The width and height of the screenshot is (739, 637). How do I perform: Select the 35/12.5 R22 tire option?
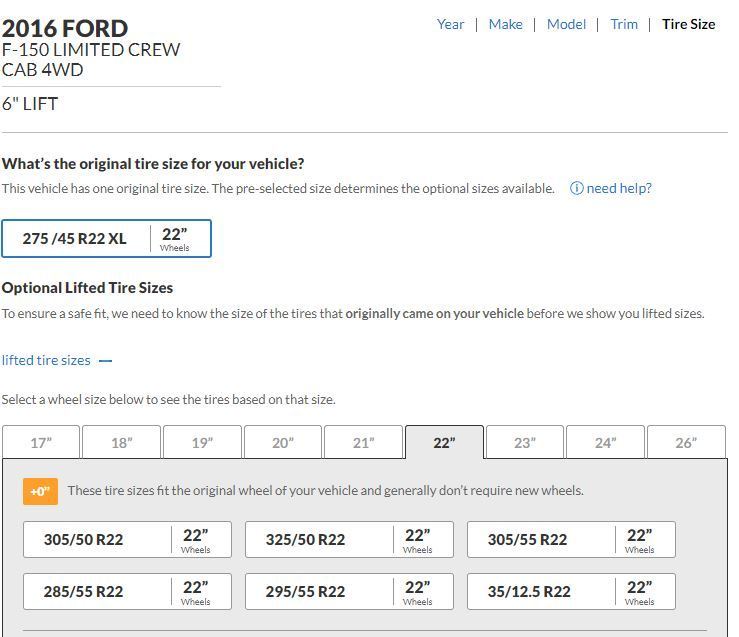[571, 592]
